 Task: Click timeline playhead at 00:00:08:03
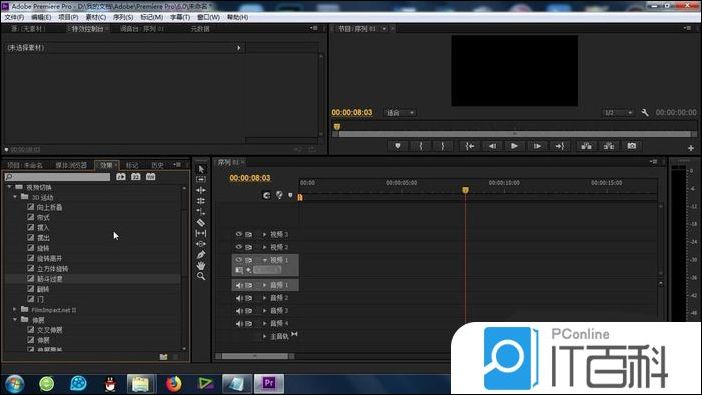[465, 190]
